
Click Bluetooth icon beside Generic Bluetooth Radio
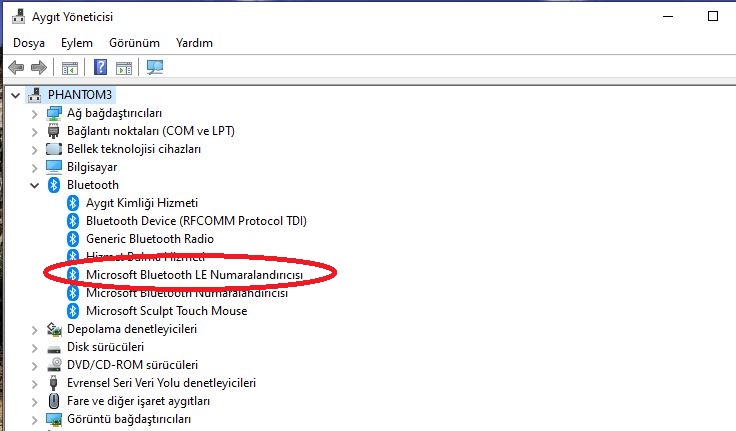coord(72,239)
